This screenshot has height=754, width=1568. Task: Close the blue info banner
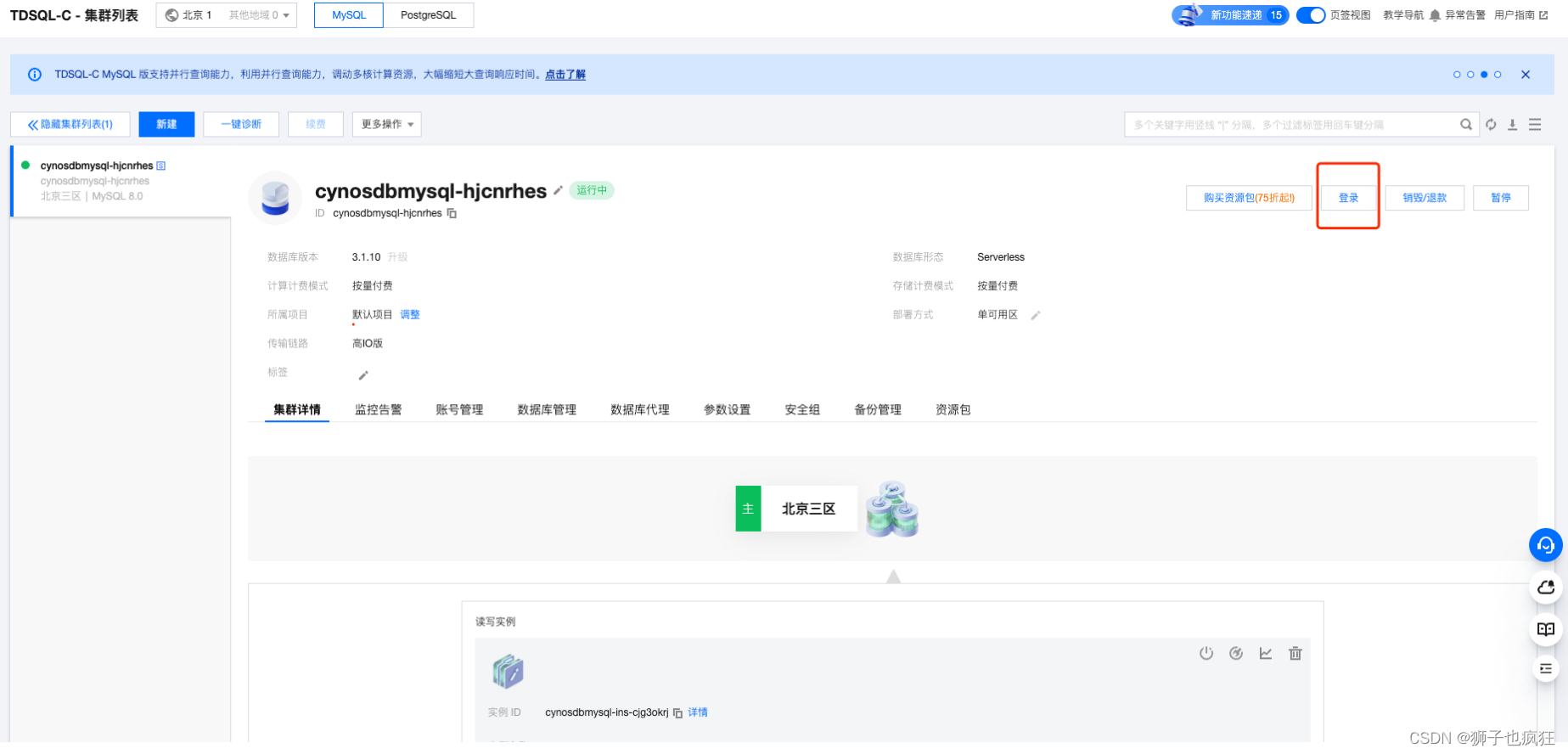coord(1526,75)
